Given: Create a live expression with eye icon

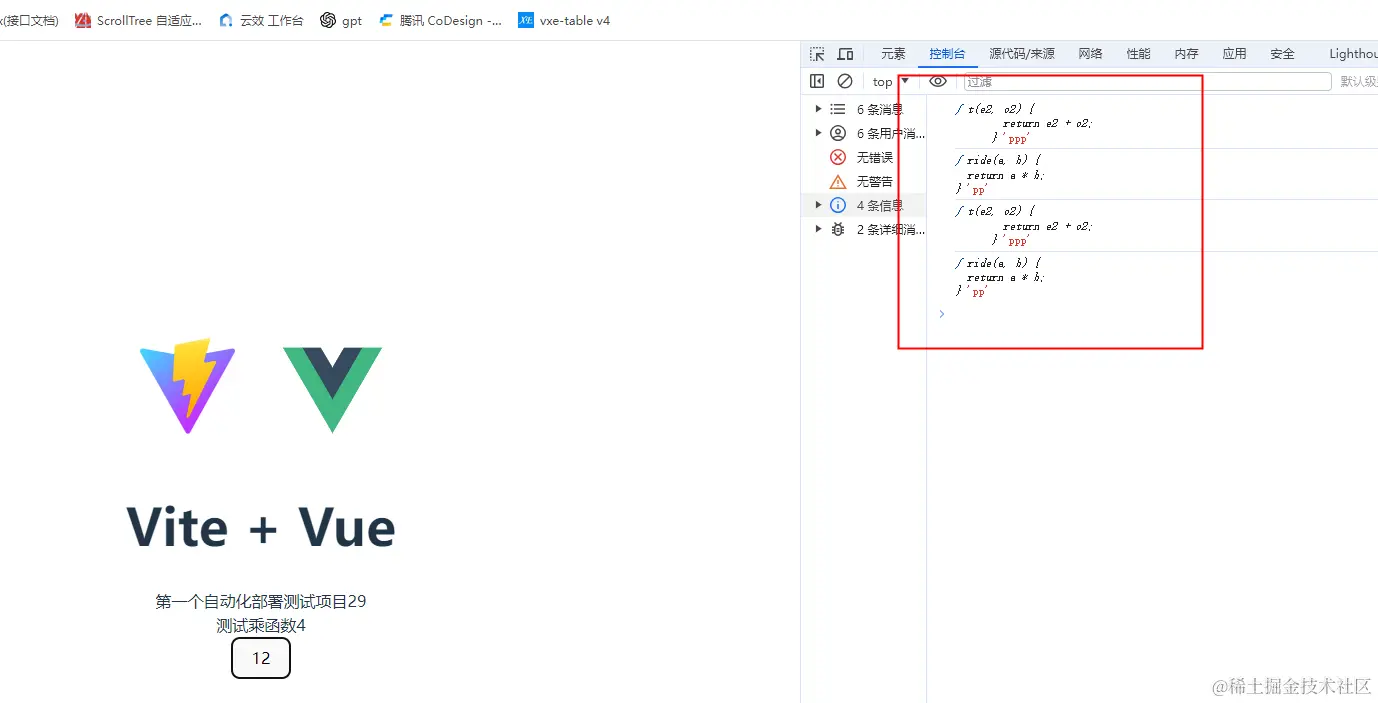Looking at the screenshot, I should pos(937,81).
